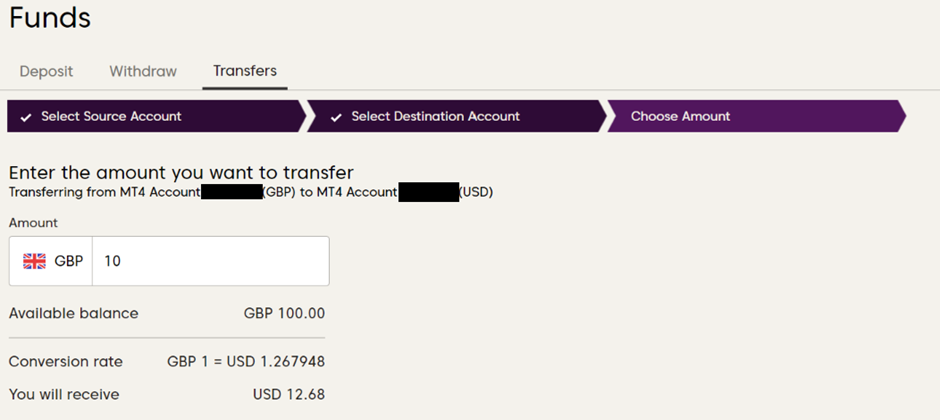Screen dimensions: 940x420
Task: Focus the amount input showing 10
Action: pos(210,261)
